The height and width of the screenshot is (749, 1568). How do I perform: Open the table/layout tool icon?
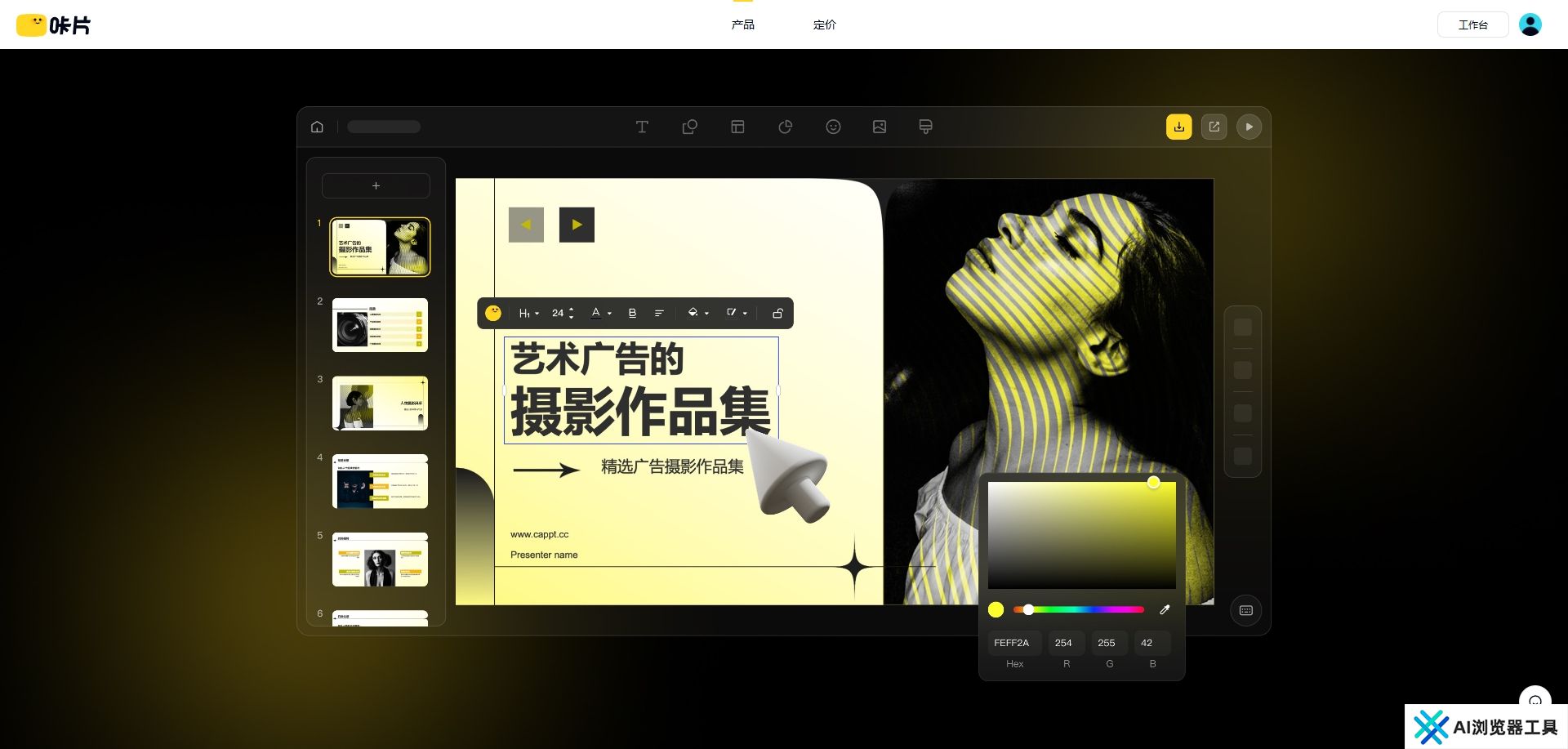[x=737, y=127]
